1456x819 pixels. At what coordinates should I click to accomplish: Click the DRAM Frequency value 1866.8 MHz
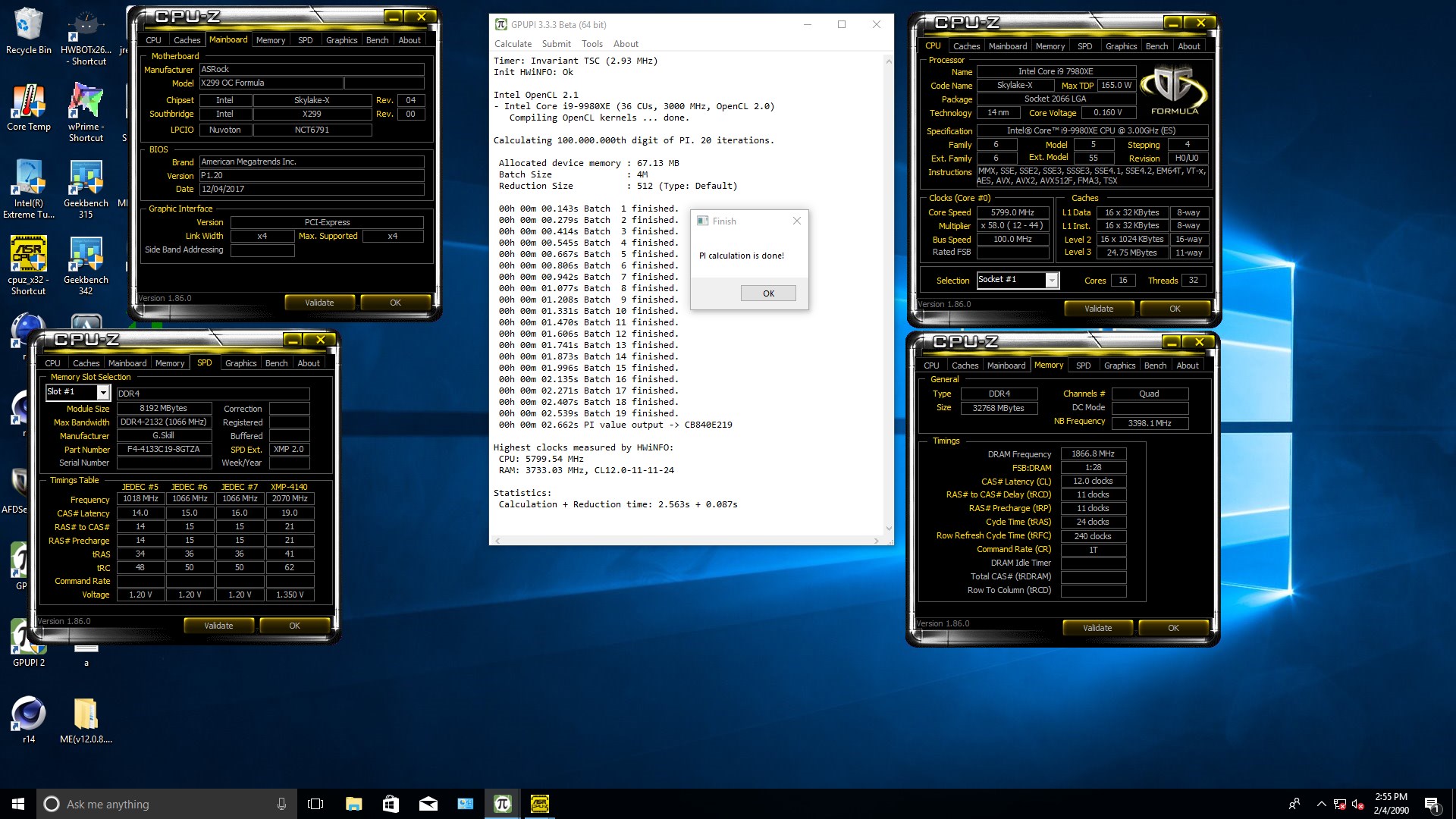(x=1093, y=453)
